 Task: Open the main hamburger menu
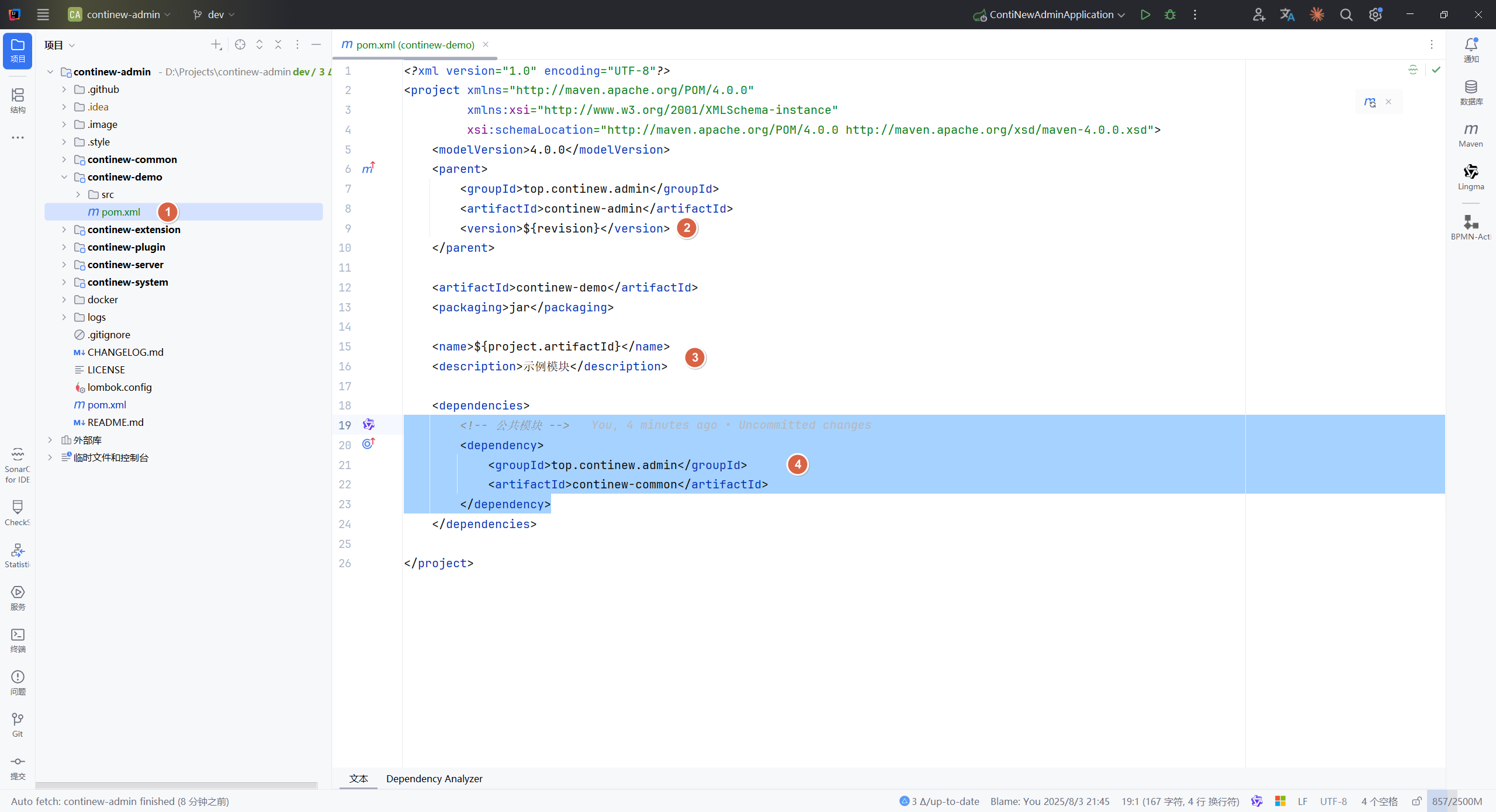[x=43, y=15]
